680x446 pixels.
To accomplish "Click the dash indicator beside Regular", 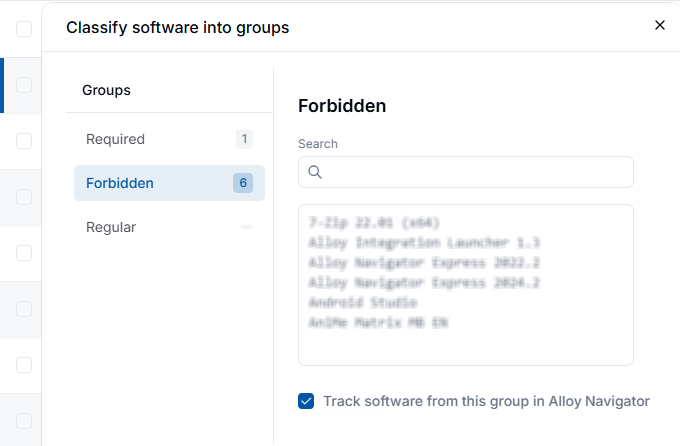I will [247, 227].
